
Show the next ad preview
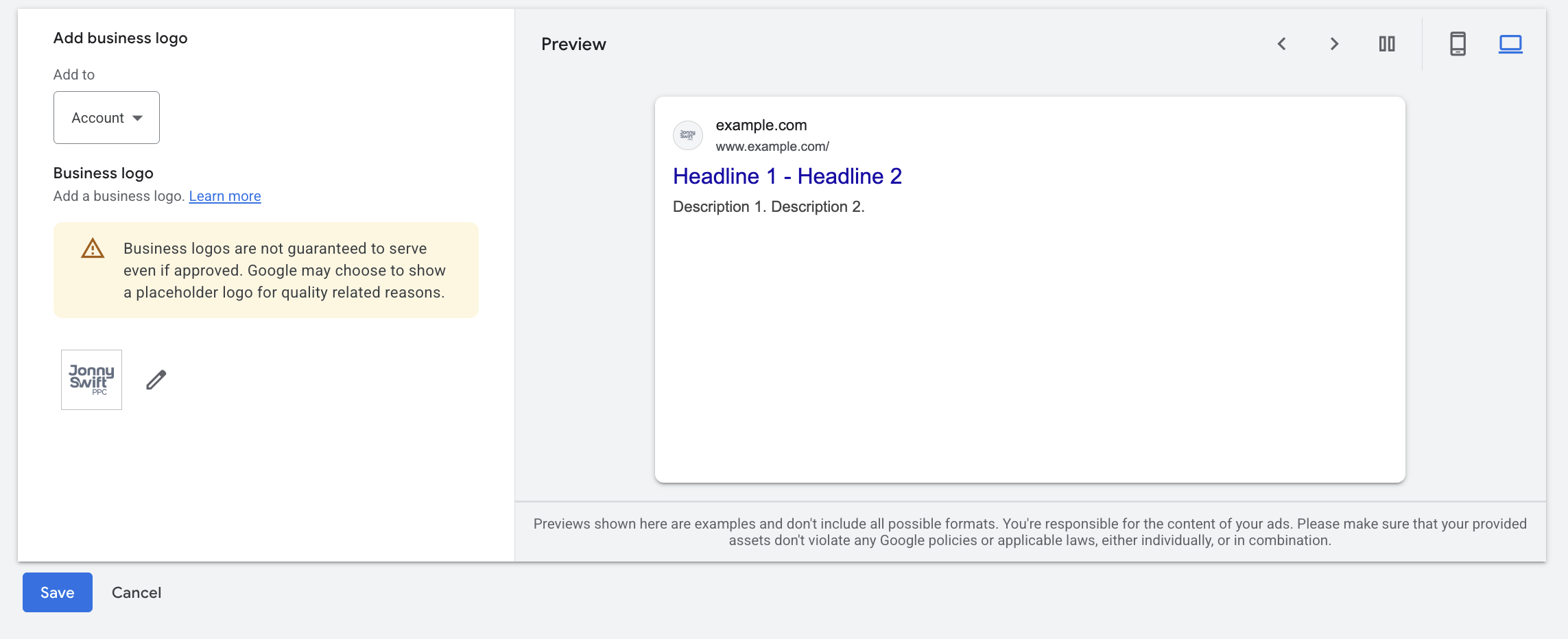(1333, 43)
